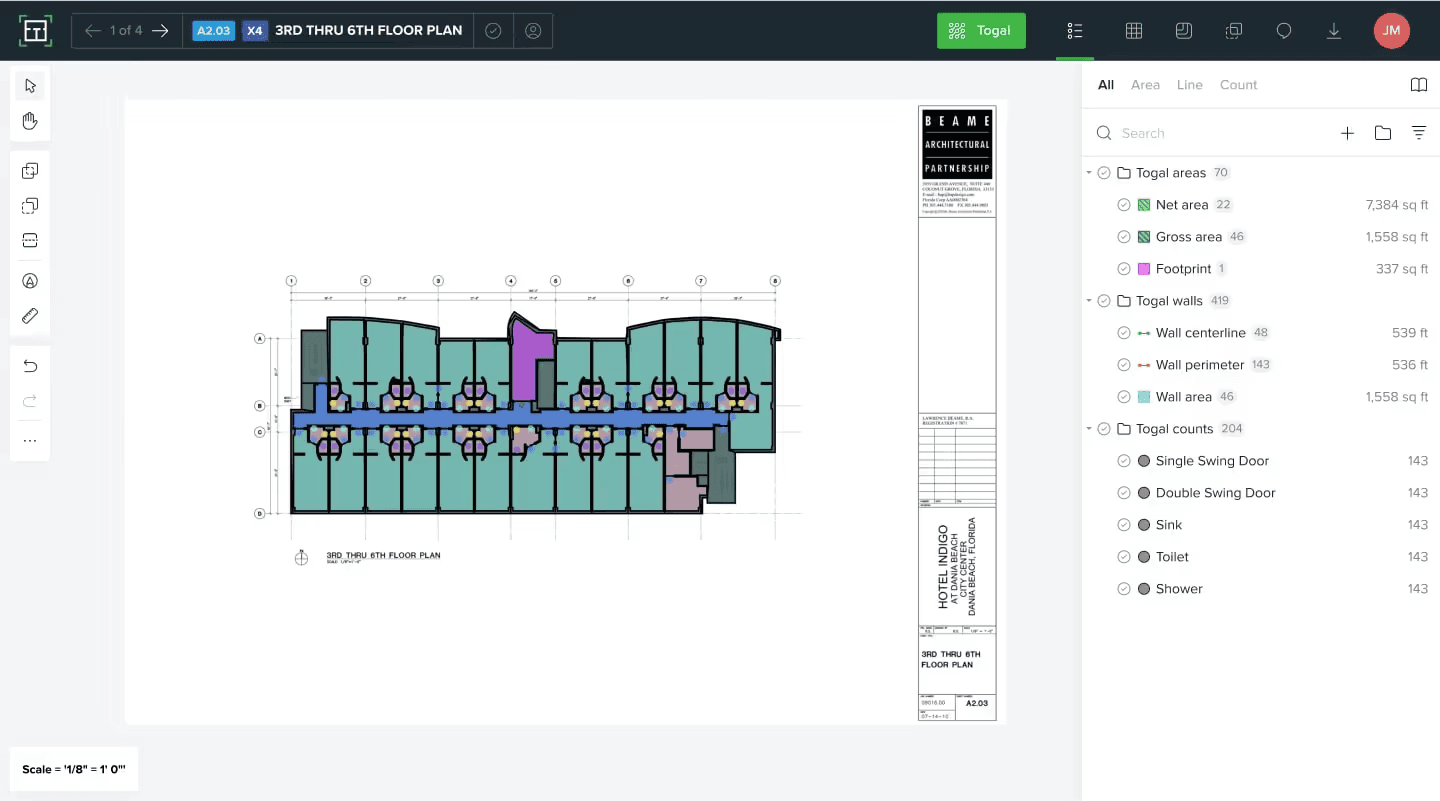This screenshot has height=801, width=1440.
Task: Click the add new classification plus icon
Action: click(1347, 133)
